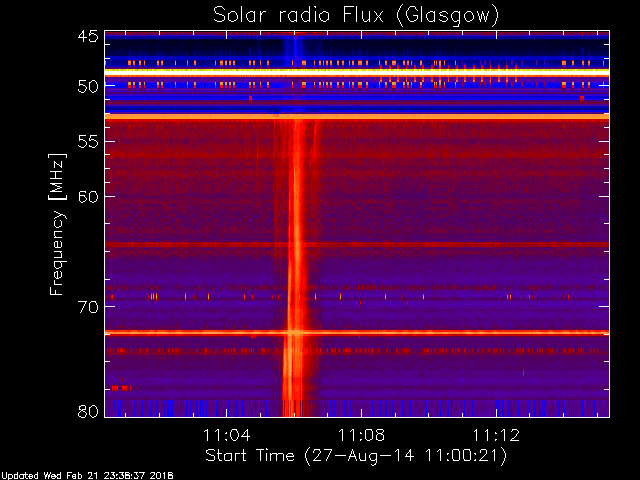
Task: Click the 11:08 time tick label
Action: point(361,435)
